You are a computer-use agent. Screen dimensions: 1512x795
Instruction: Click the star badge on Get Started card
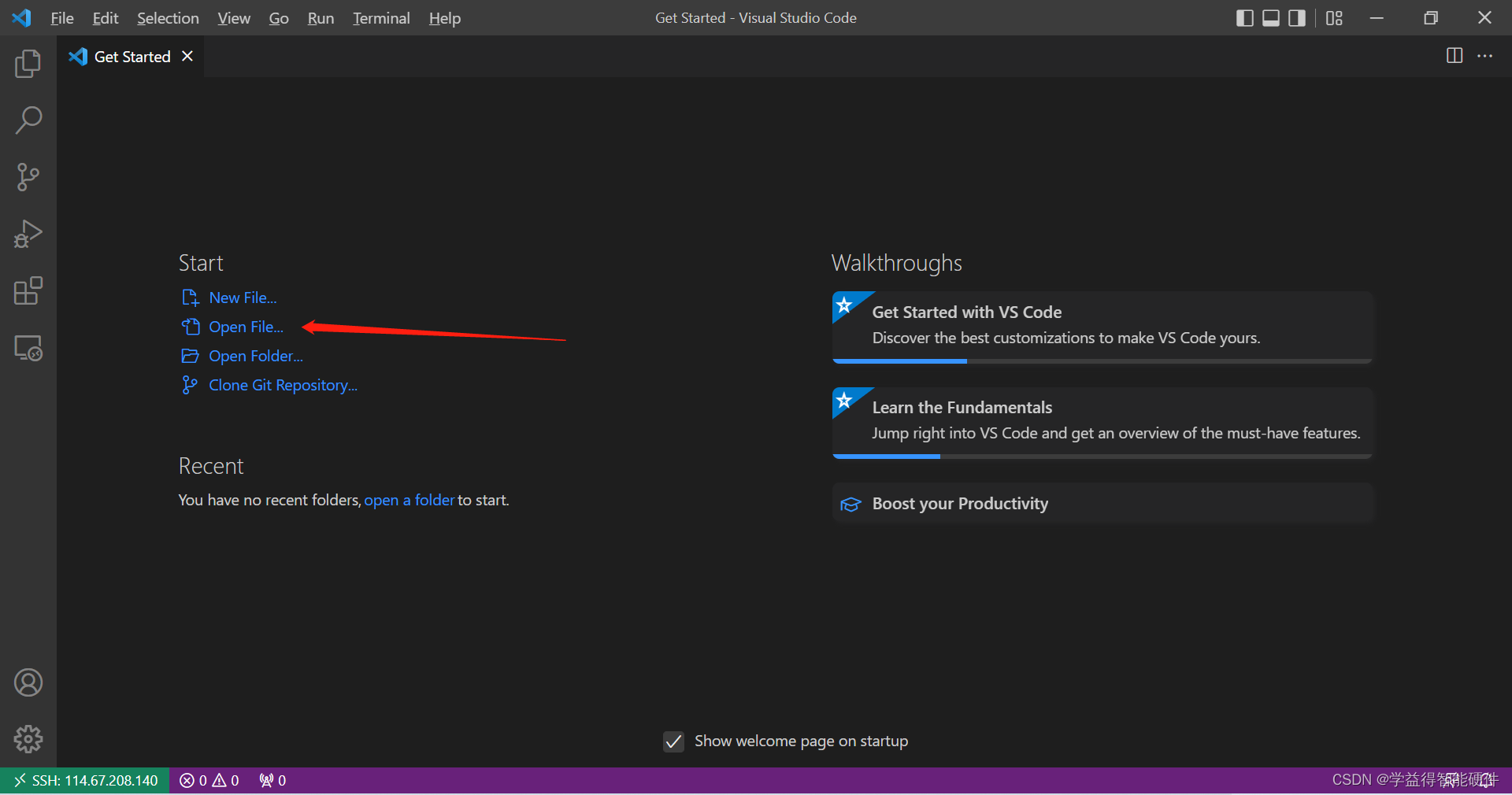pos(844,305)
